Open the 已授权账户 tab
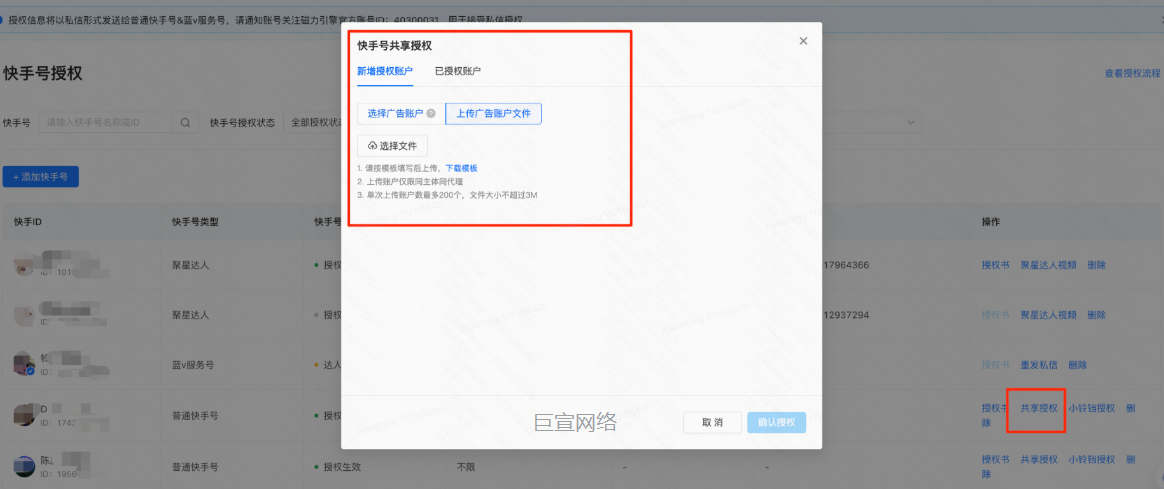 pyautogui.click(x=458, y=71)
